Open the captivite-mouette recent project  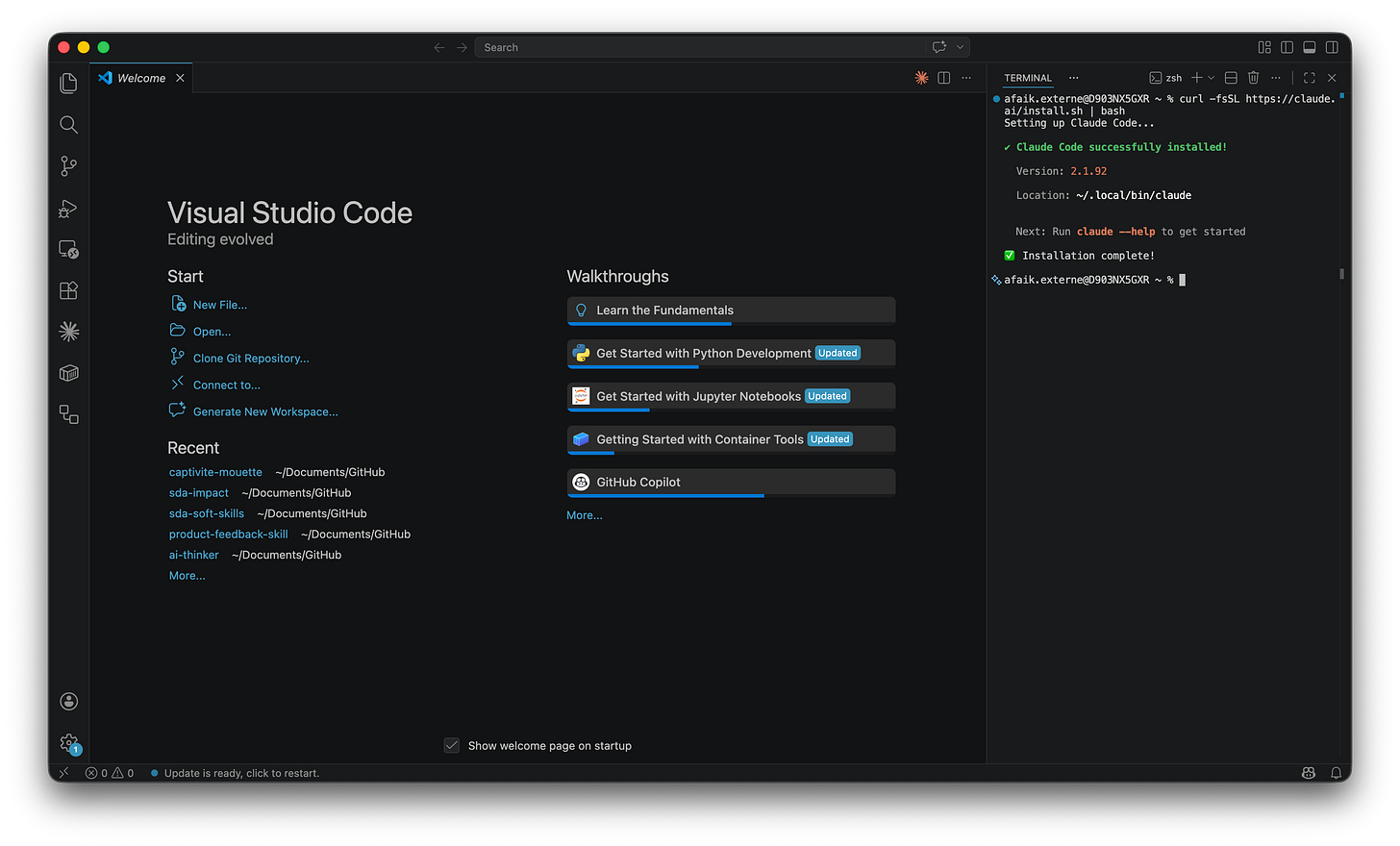click(214, 472)
